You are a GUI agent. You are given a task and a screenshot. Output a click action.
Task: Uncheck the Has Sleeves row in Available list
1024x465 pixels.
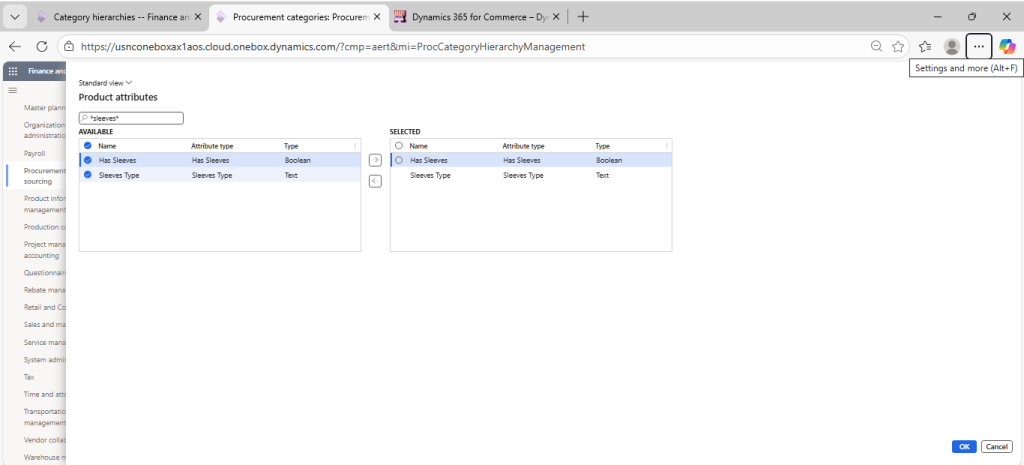88,160
